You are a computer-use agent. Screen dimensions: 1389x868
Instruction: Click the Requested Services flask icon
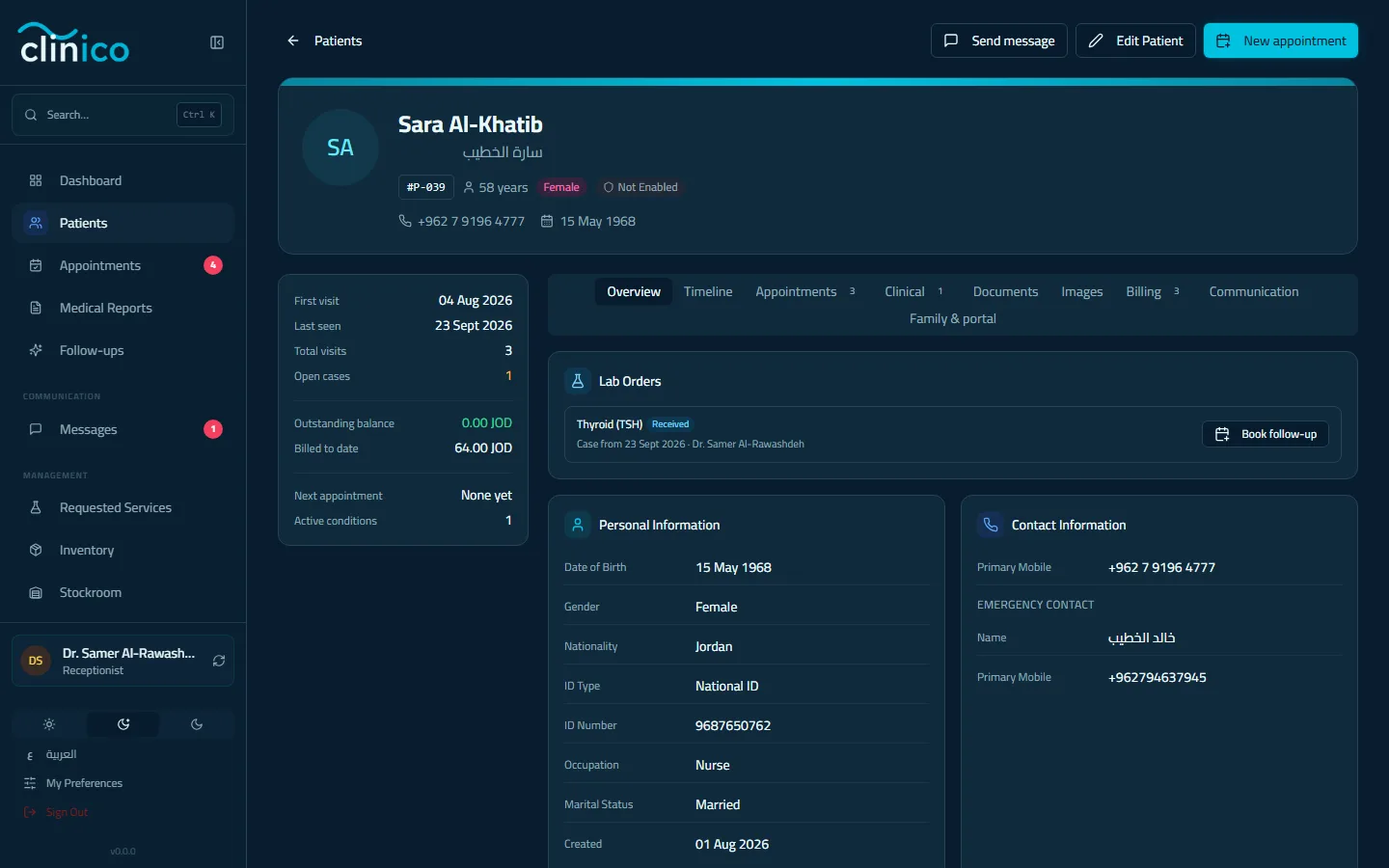36,507
